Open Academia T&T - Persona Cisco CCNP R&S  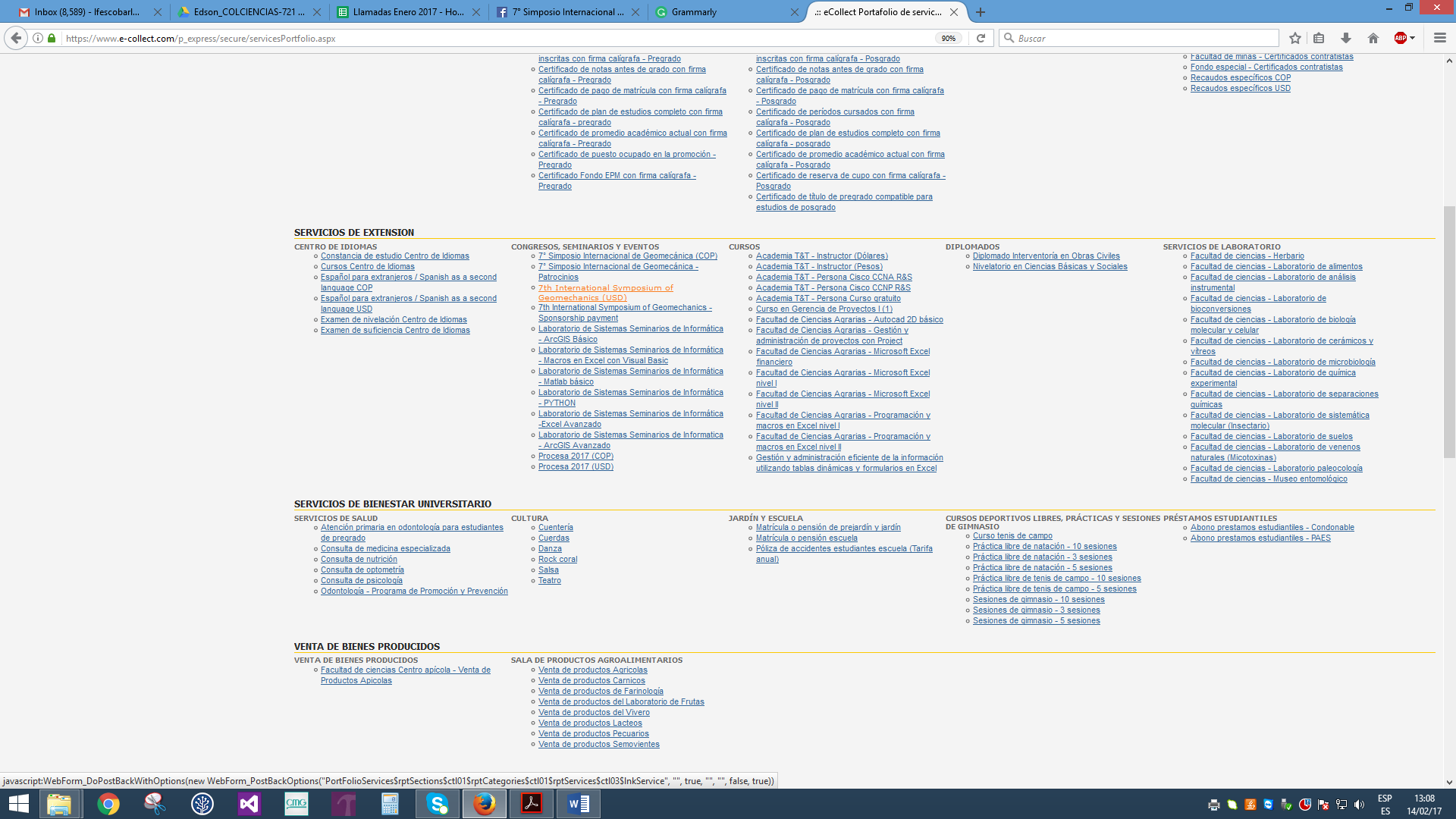click(x=833, y=288)
